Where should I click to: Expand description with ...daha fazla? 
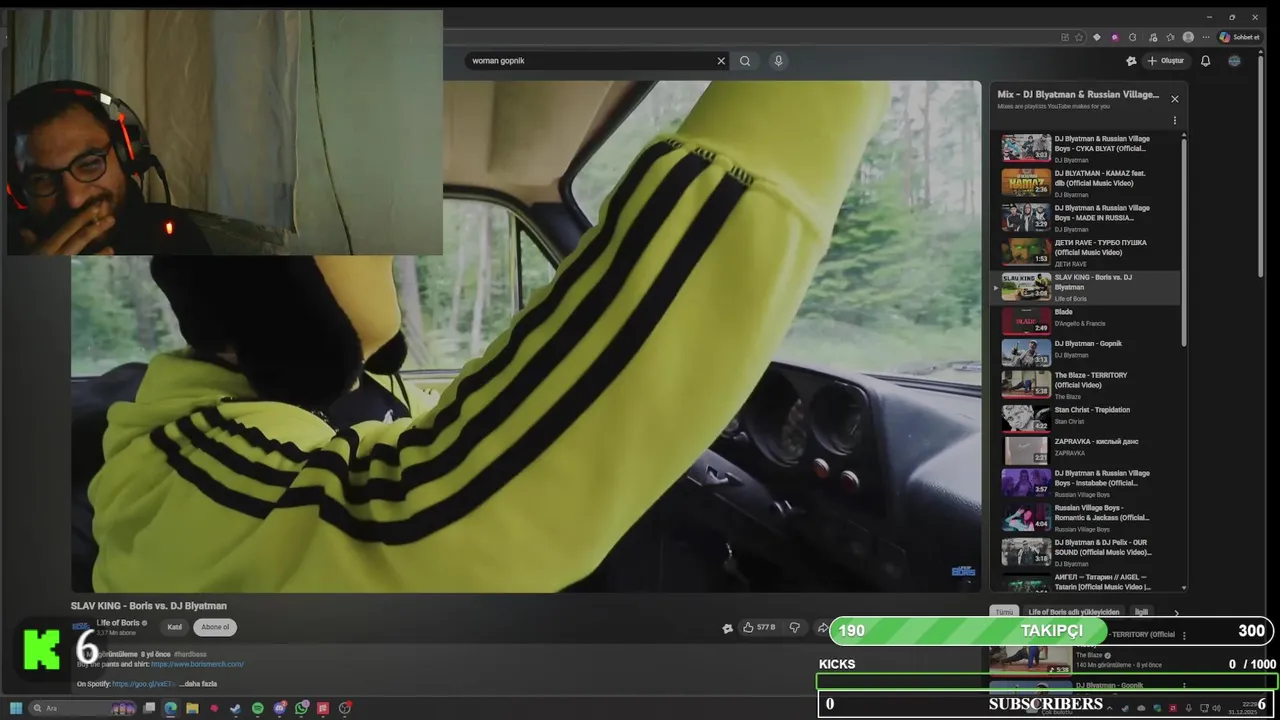pos(198,684)
